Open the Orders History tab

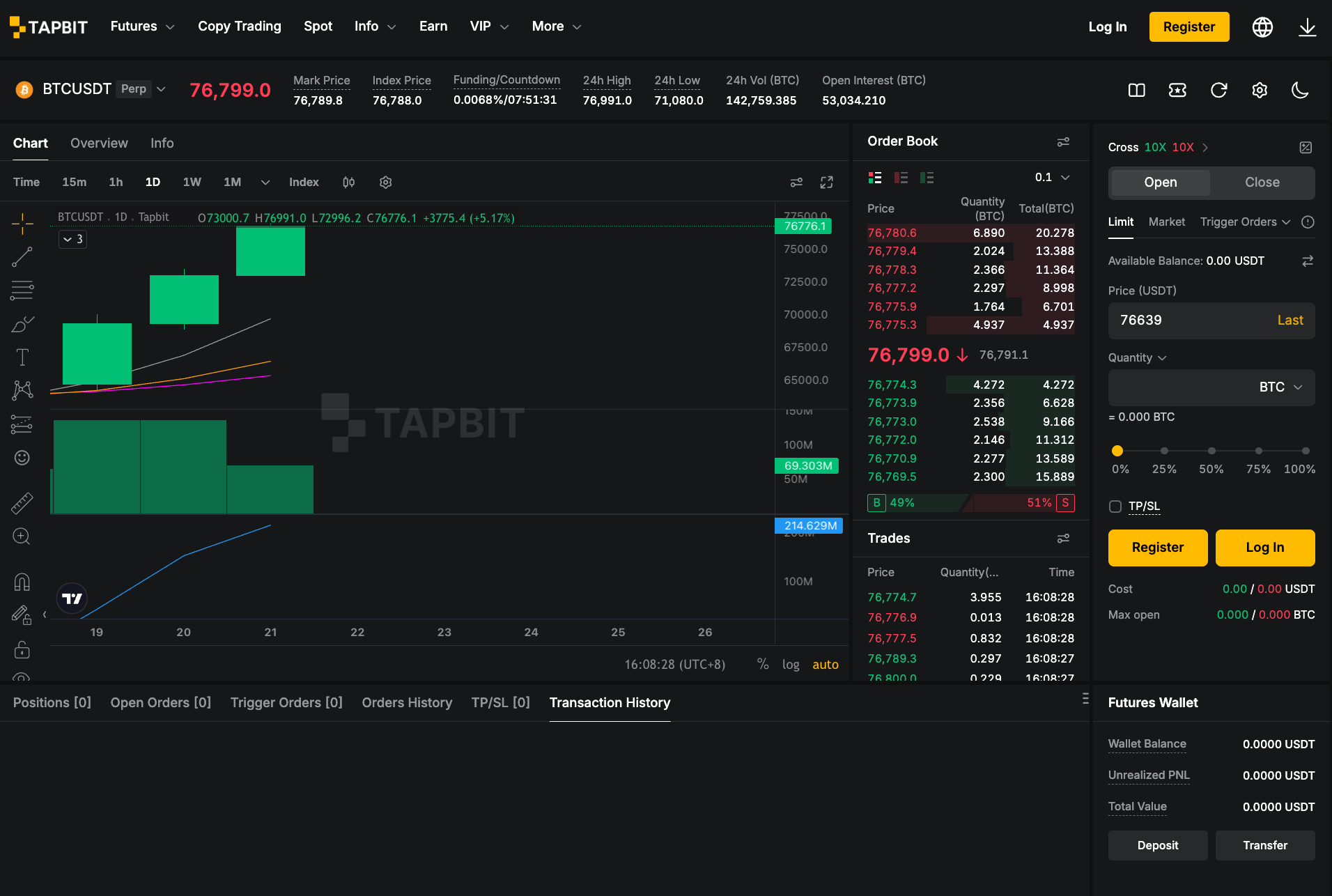coord(407,702)
